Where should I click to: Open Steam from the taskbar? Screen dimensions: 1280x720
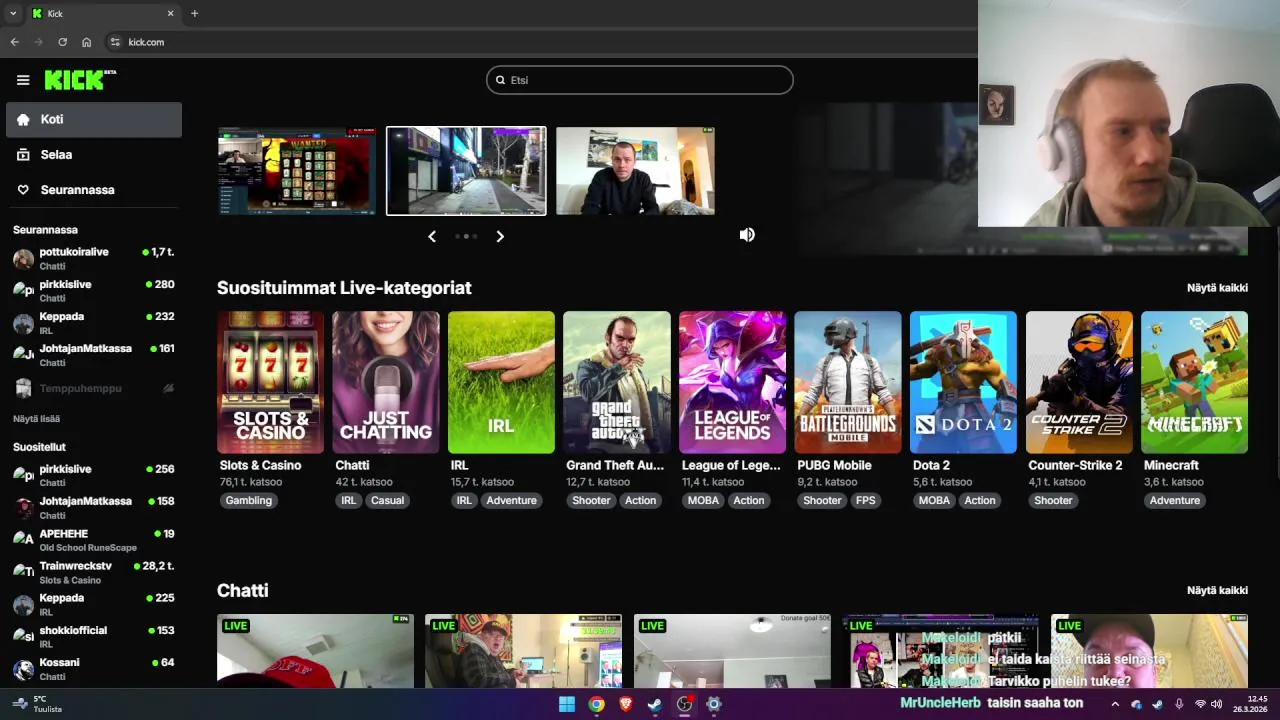655,704
